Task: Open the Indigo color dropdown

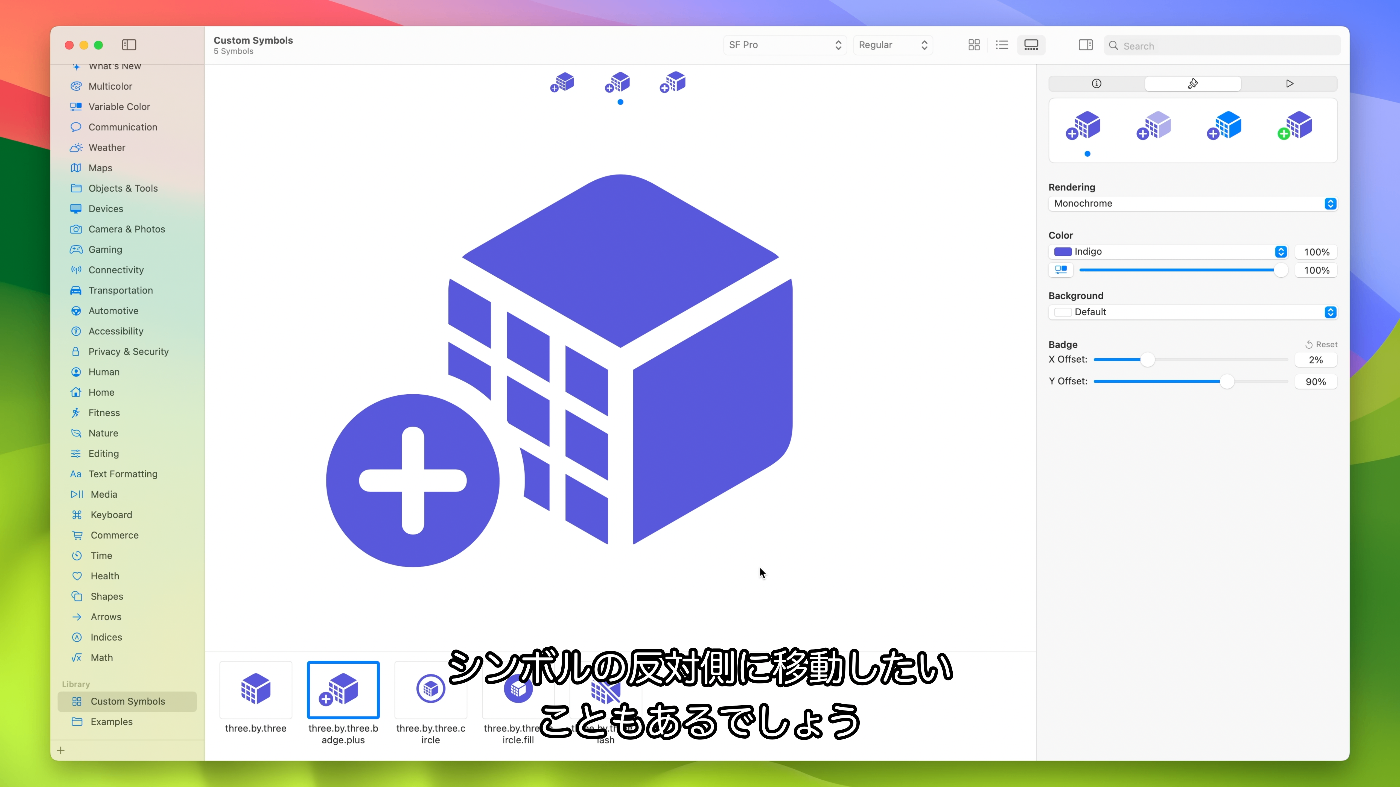Action: coord(1168,252)
